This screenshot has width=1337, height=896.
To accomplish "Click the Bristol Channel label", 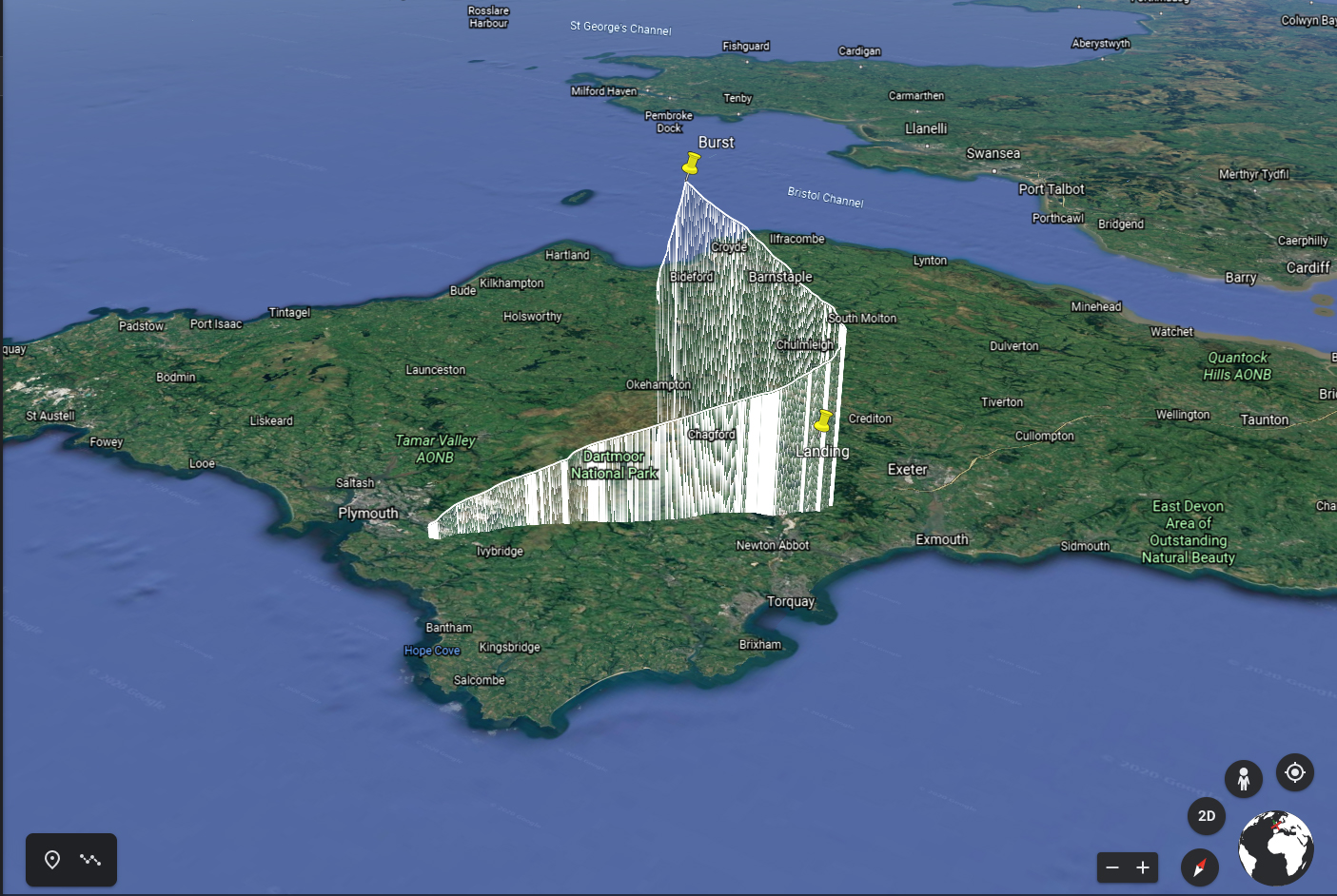I will click(x=825, y=197).
